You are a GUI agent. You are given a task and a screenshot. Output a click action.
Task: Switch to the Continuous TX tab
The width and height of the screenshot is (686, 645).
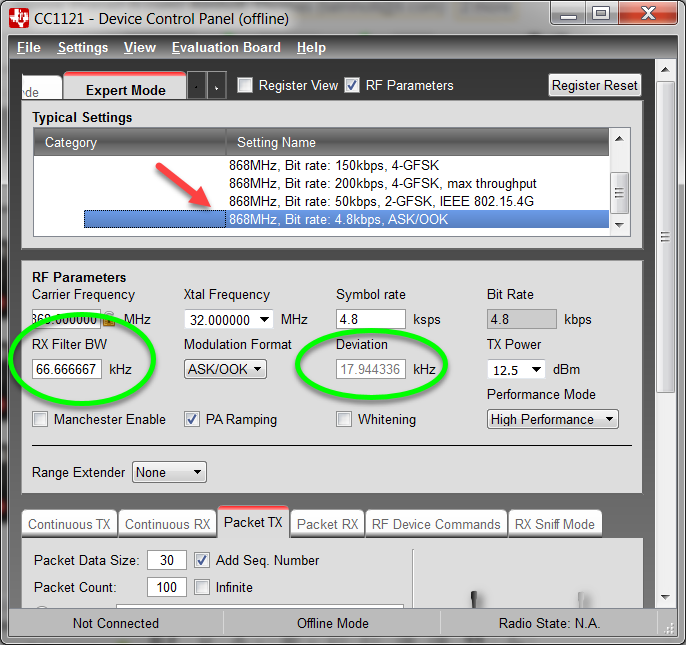pos(69,524)
